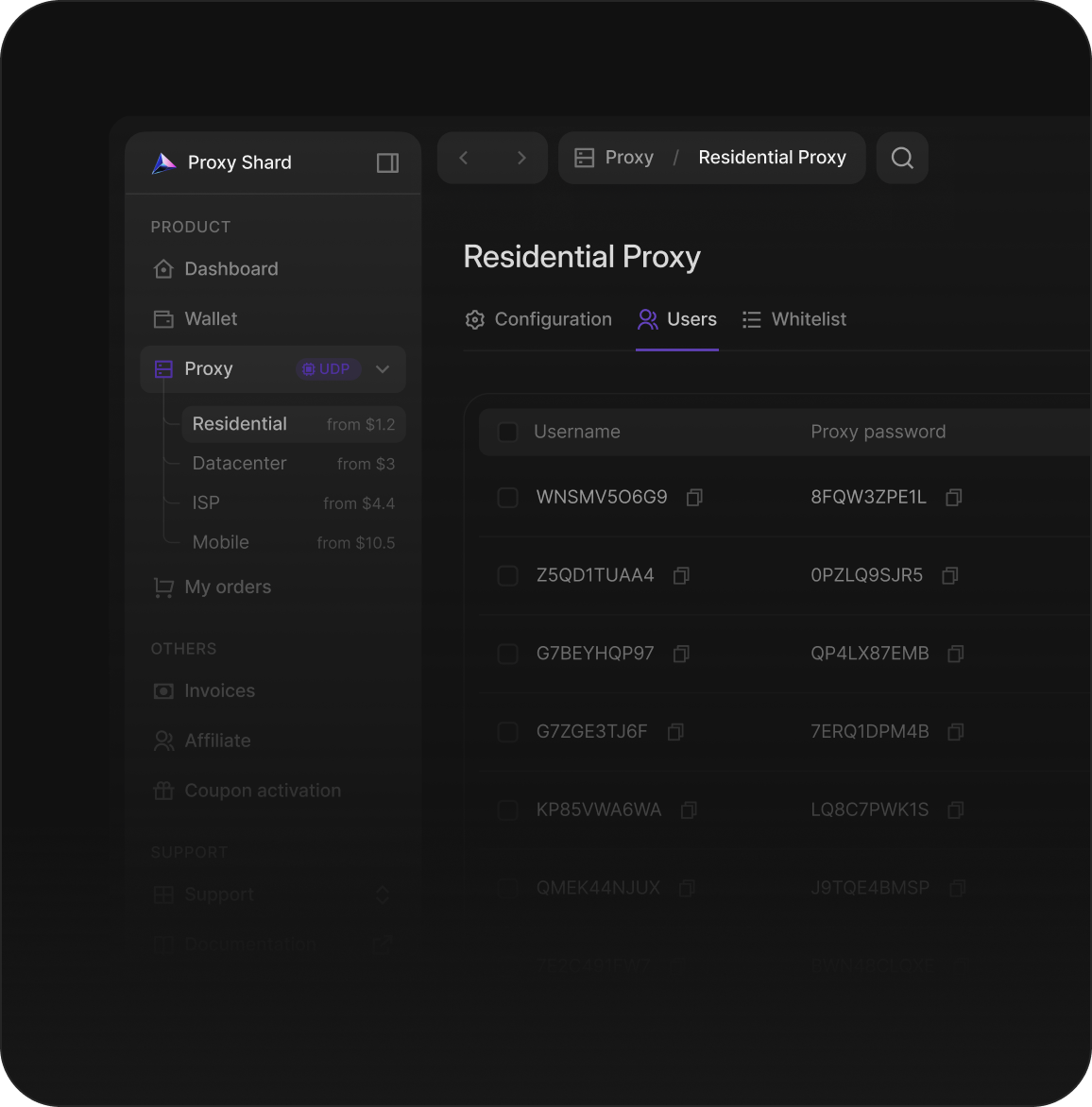The height and width of the screenshot is (1107, 1092).
Task: Open the Invoices page
Action: click(220, 690)
